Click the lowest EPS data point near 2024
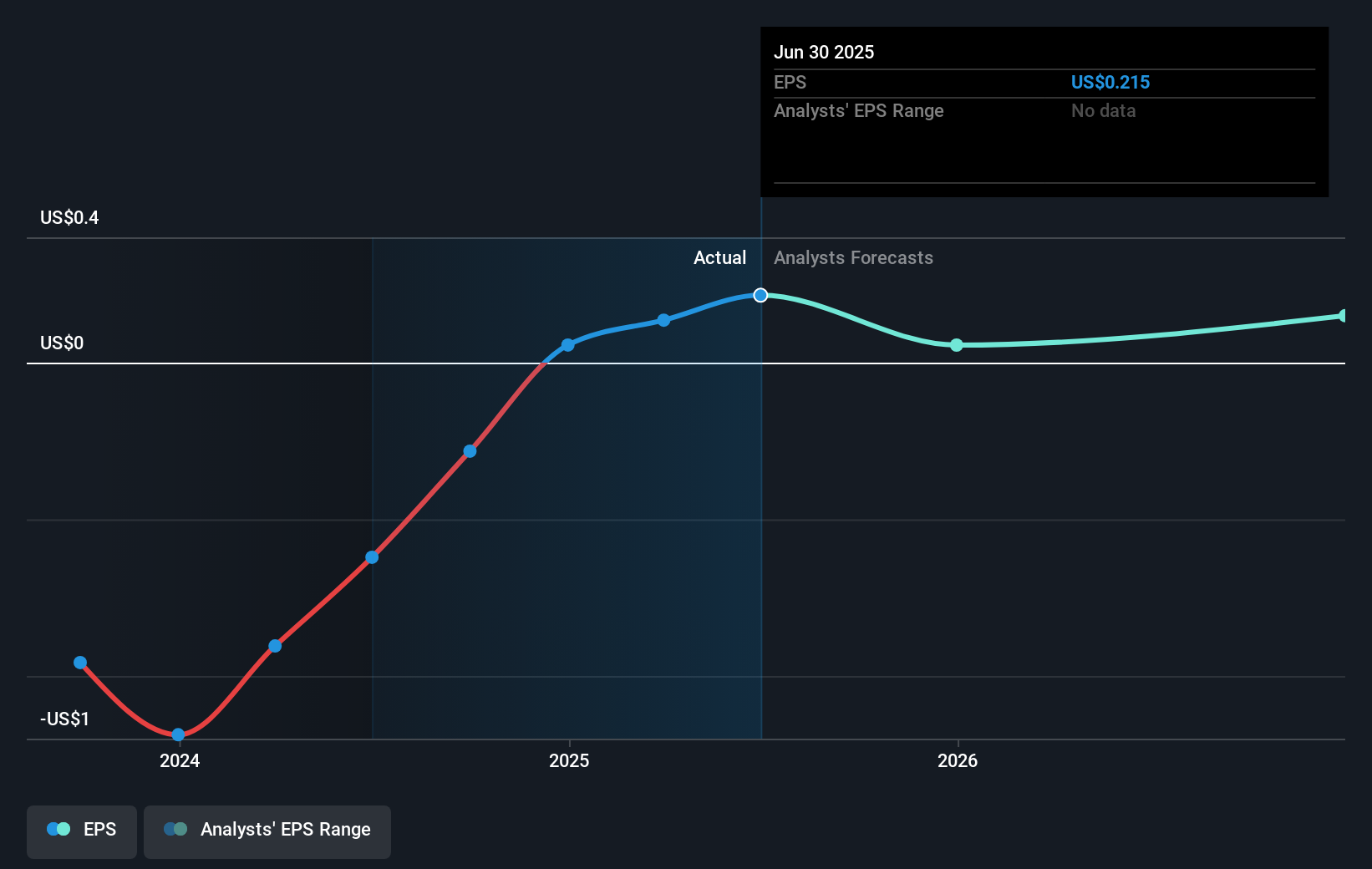Image resolution: width=1372 pixels, height=869 pixels. coord(178,734)
